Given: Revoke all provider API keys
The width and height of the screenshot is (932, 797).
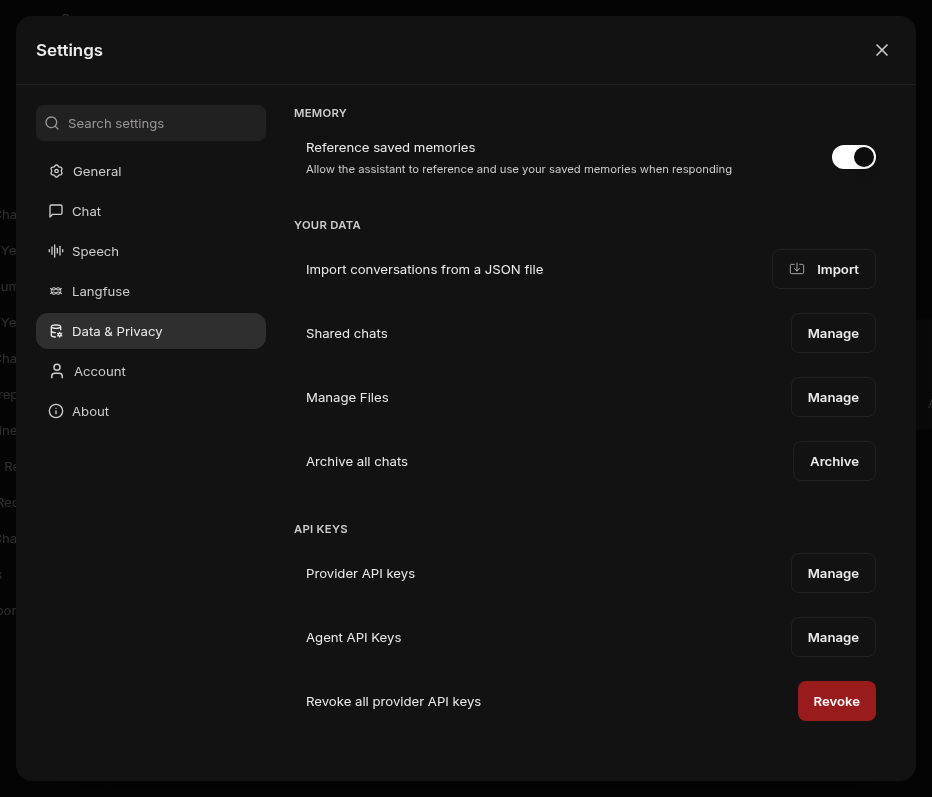Looking at the screenshot, I should [836, 701].
